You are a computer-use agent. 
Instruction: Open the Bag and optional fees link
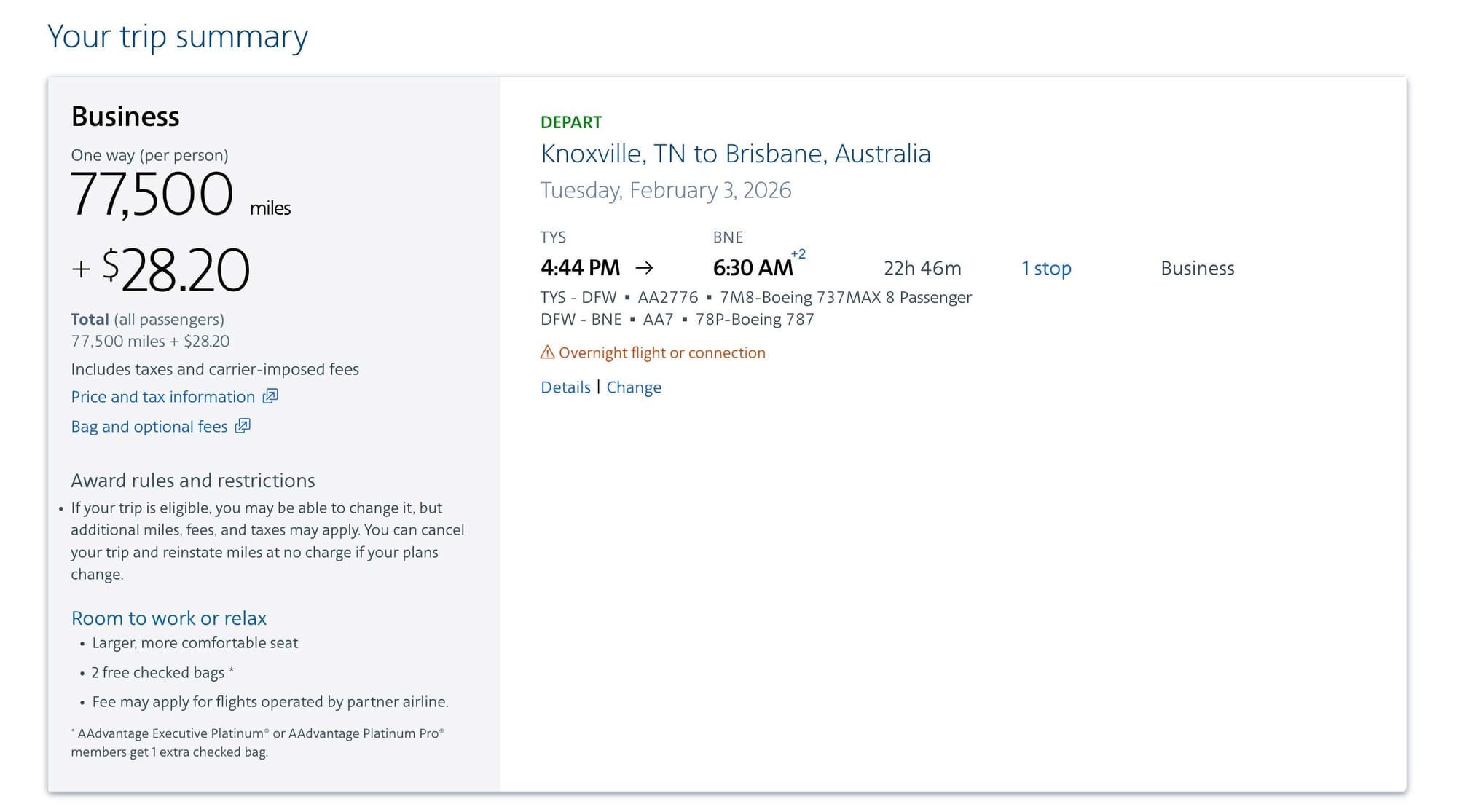tap(149, 426)
